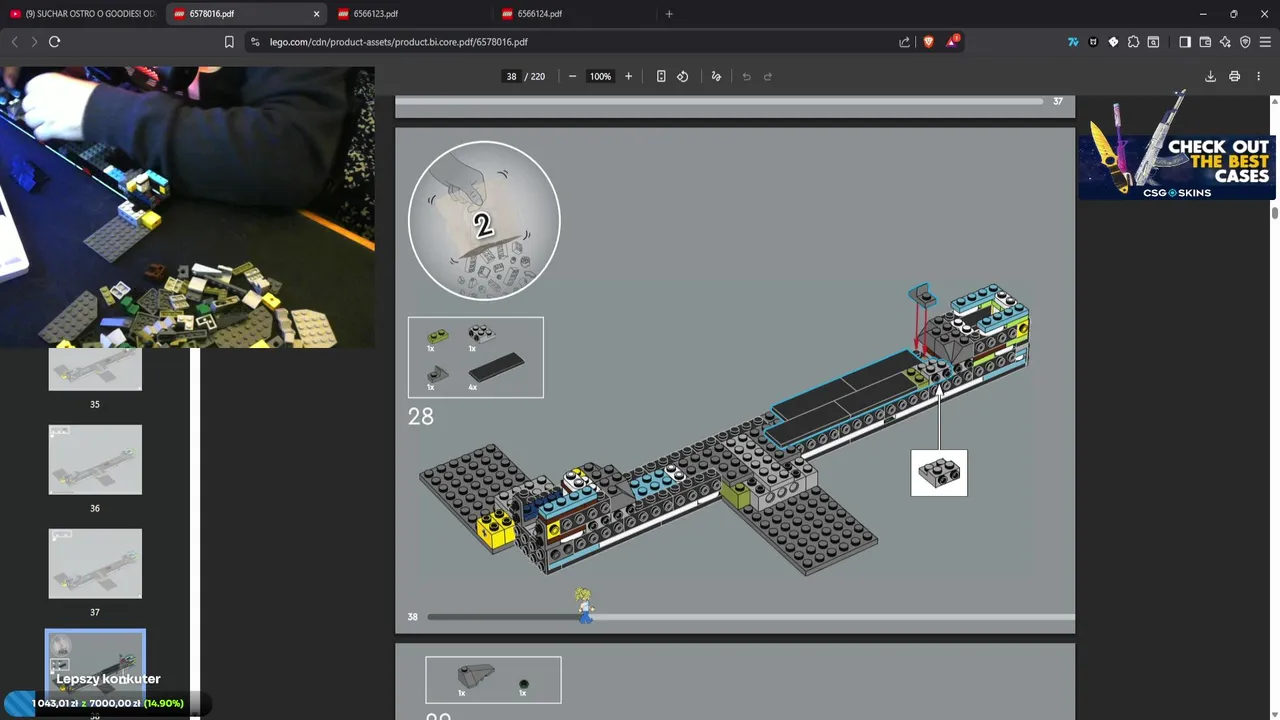Zoom out of the PDF
The height and width of the screenshot is (720, 1280).
[572, 76]
